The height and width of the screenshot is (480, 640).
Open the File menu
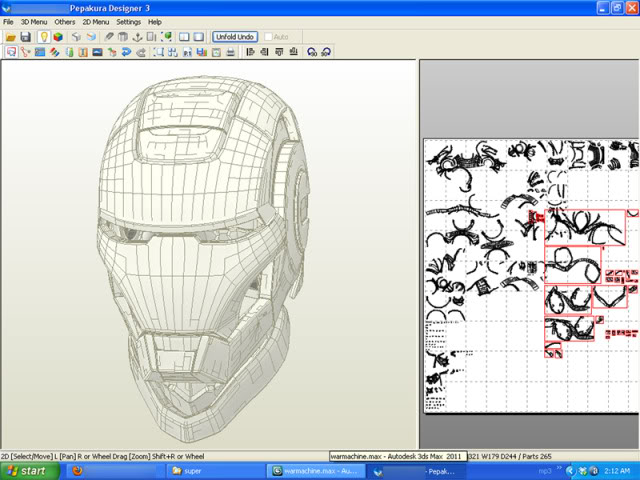pyautogui.click(x=8, y=21)
